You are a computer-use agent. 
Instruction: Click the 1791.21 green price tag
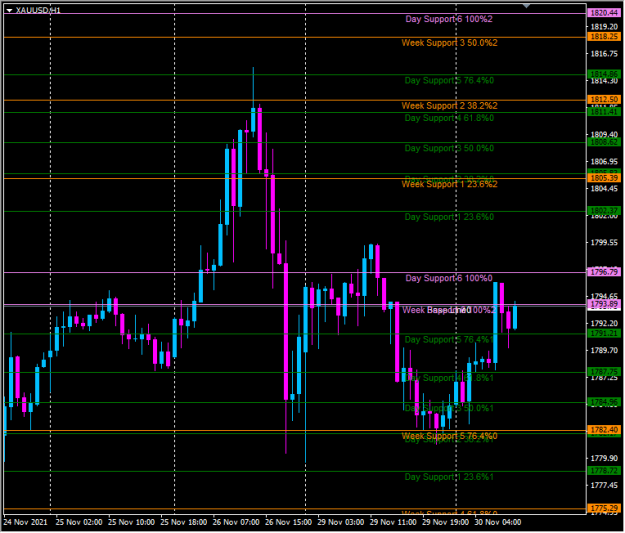604,333
